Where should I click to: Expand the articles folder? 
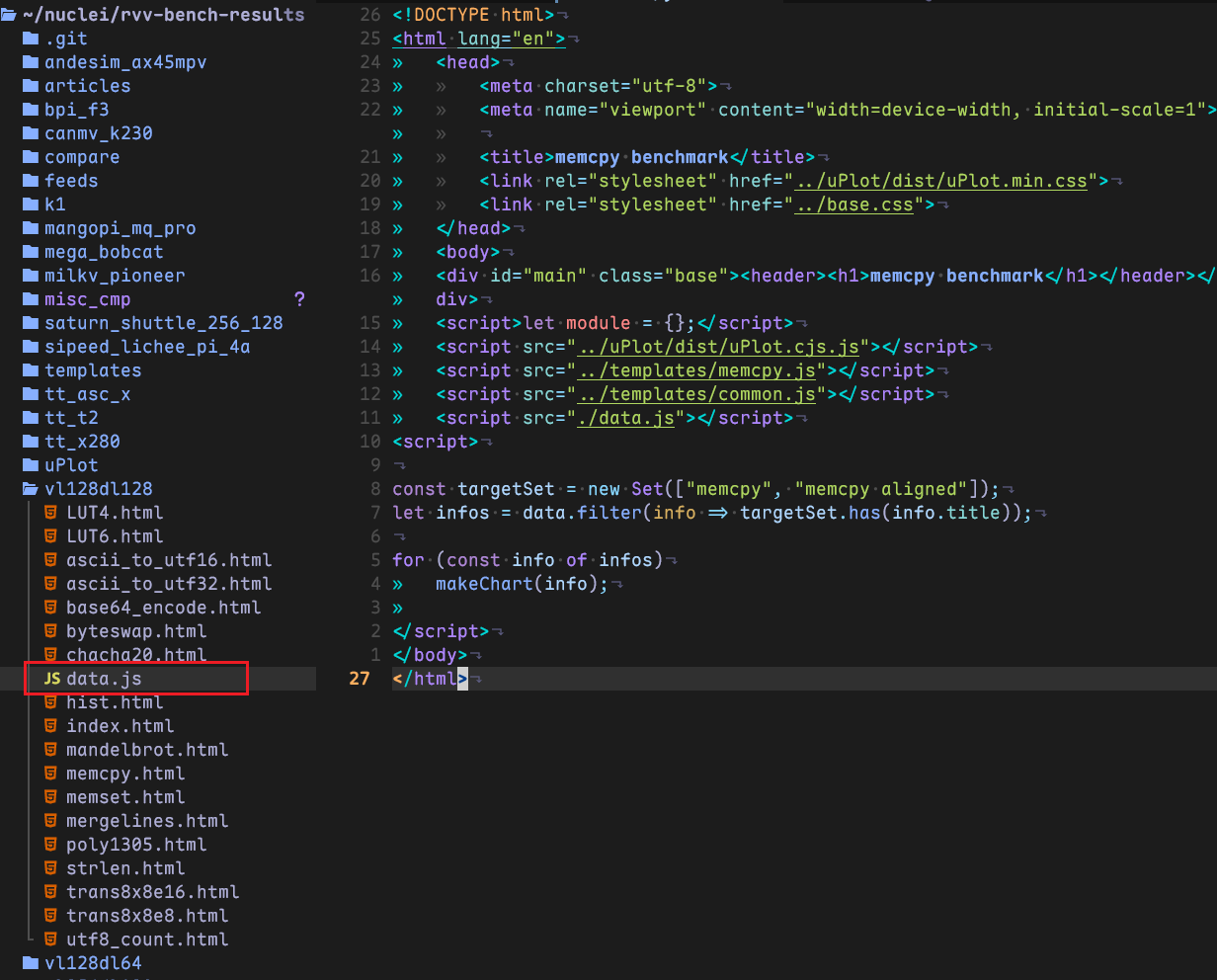pos(87,86)
